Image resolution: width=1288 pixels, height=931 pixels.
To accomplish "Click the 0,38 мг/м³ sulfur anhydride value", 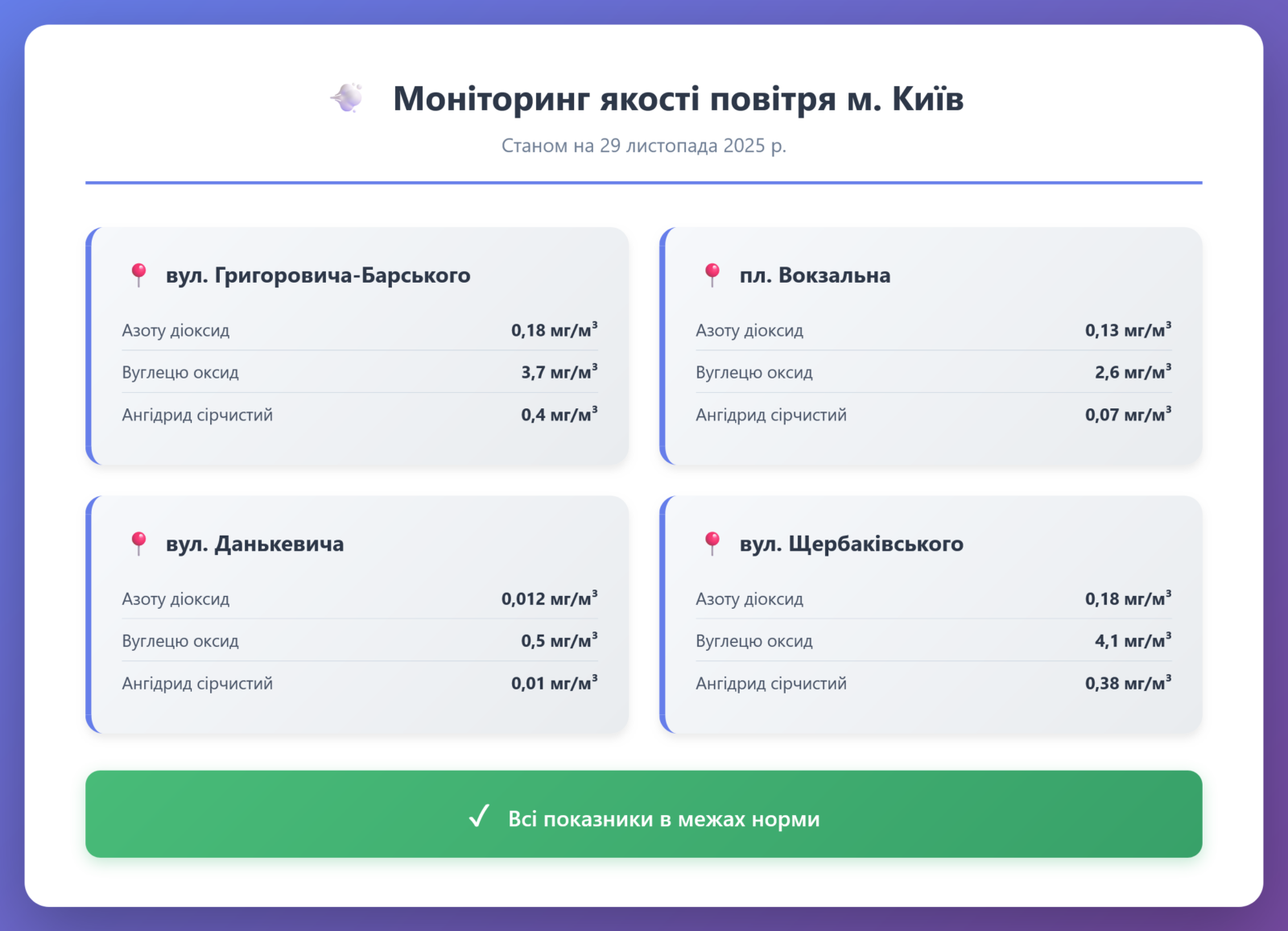I will point(1127,684).
